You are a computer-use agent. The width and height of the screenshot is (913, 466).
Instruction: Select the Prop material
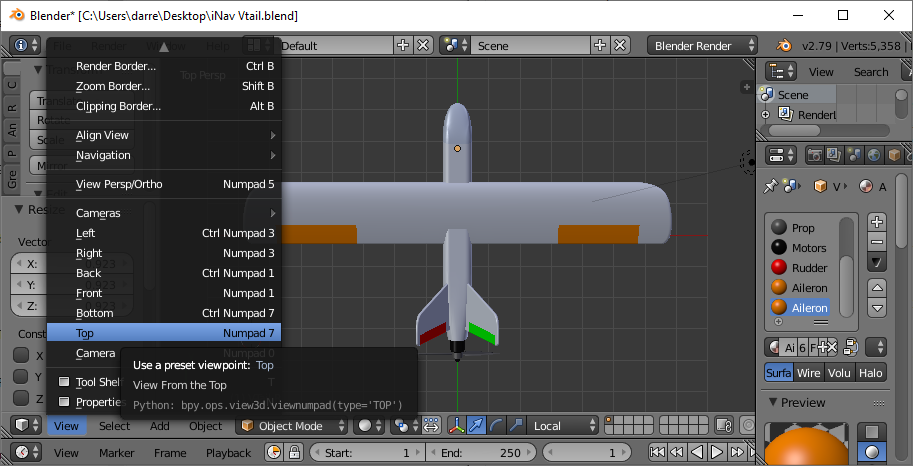[x=801, y=228]
